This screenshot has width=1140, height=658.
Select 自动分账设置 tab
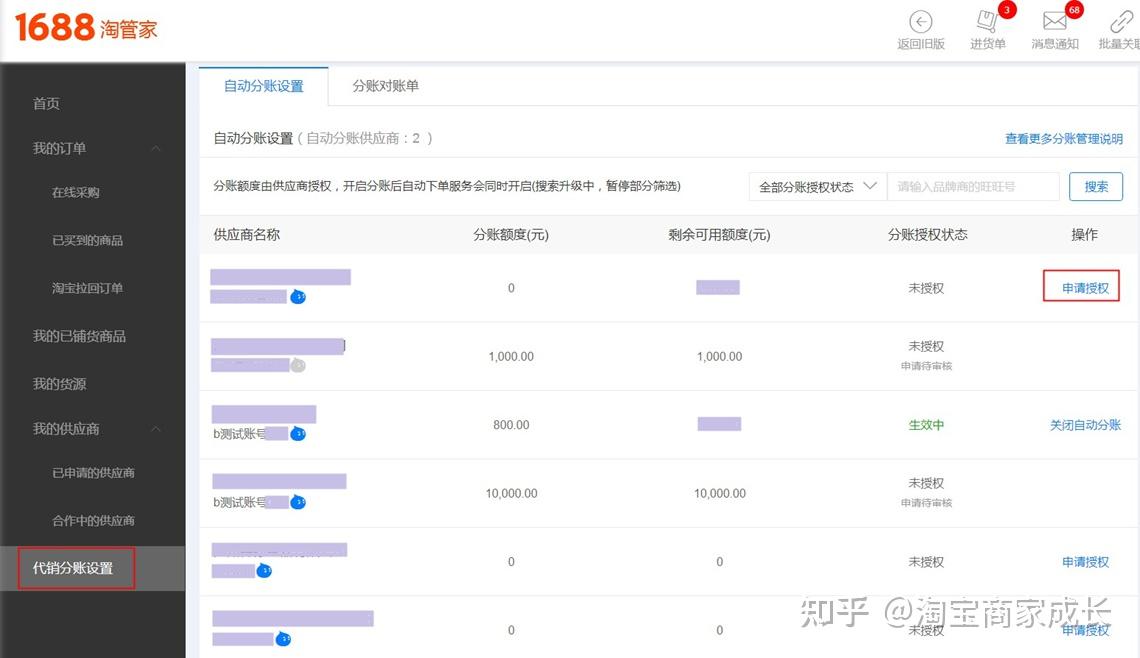coord(263,86)
